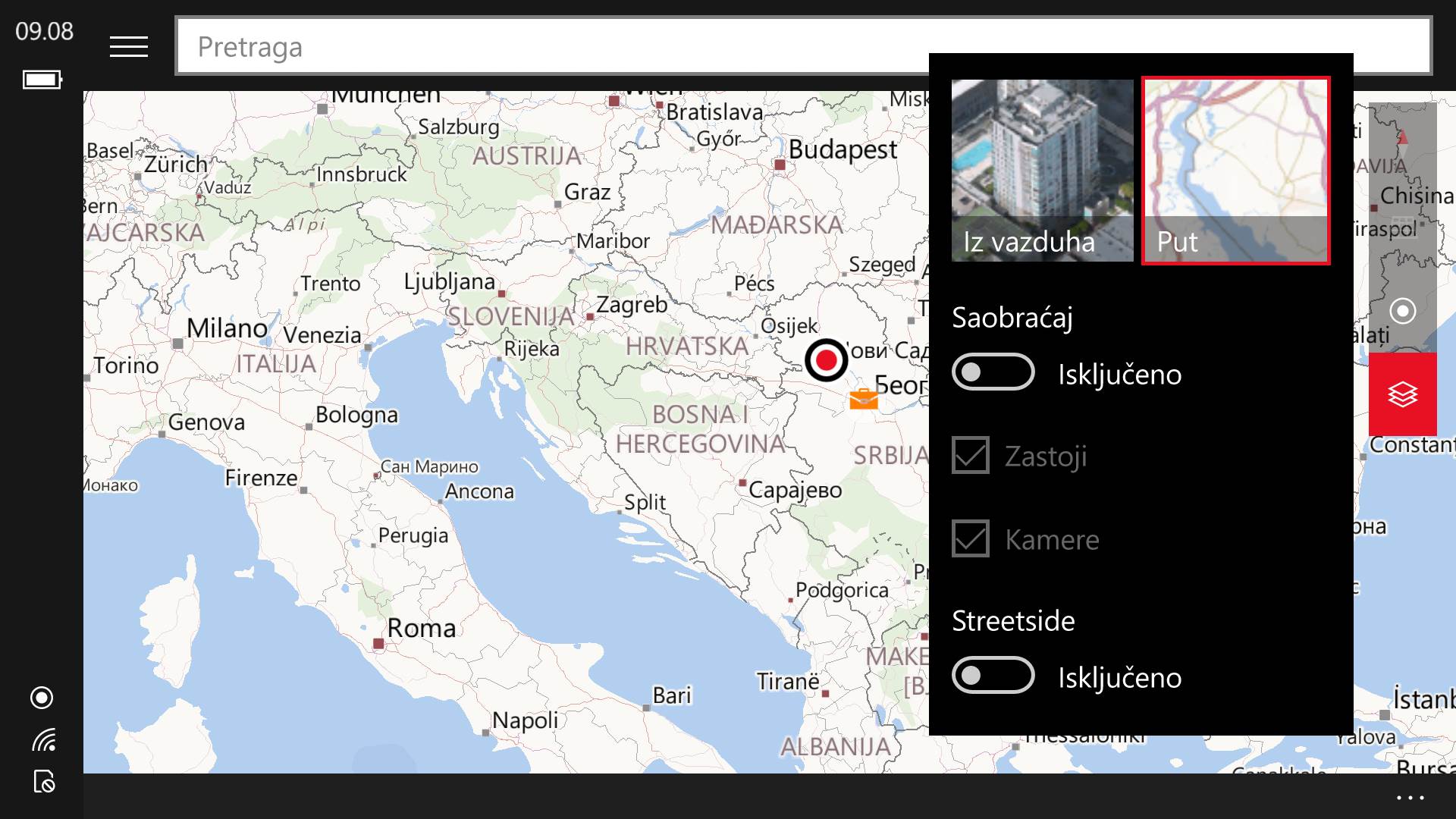1456x819 pixels.
Task: Turn on the Streetside toggle
Action: [x=993, y=676]
